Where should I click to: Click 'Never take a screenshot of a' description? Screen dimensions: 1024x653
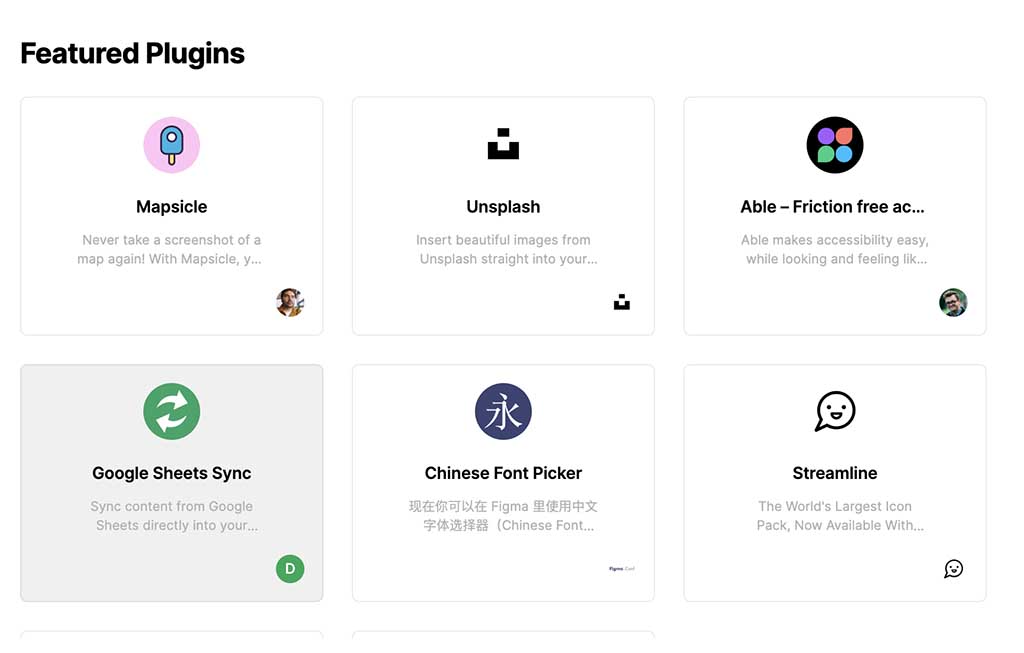click(171, 240)
